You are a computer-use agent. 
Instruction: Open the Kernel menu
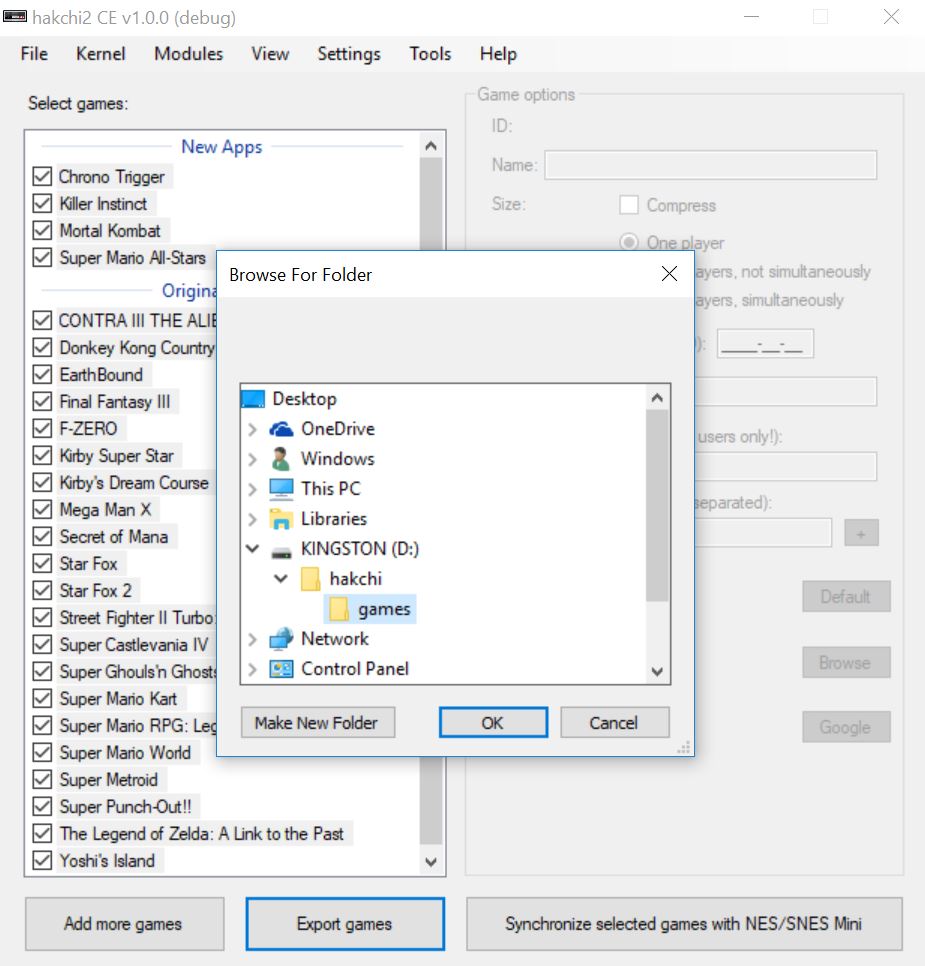pyautogui.click(x=100, y=54)
